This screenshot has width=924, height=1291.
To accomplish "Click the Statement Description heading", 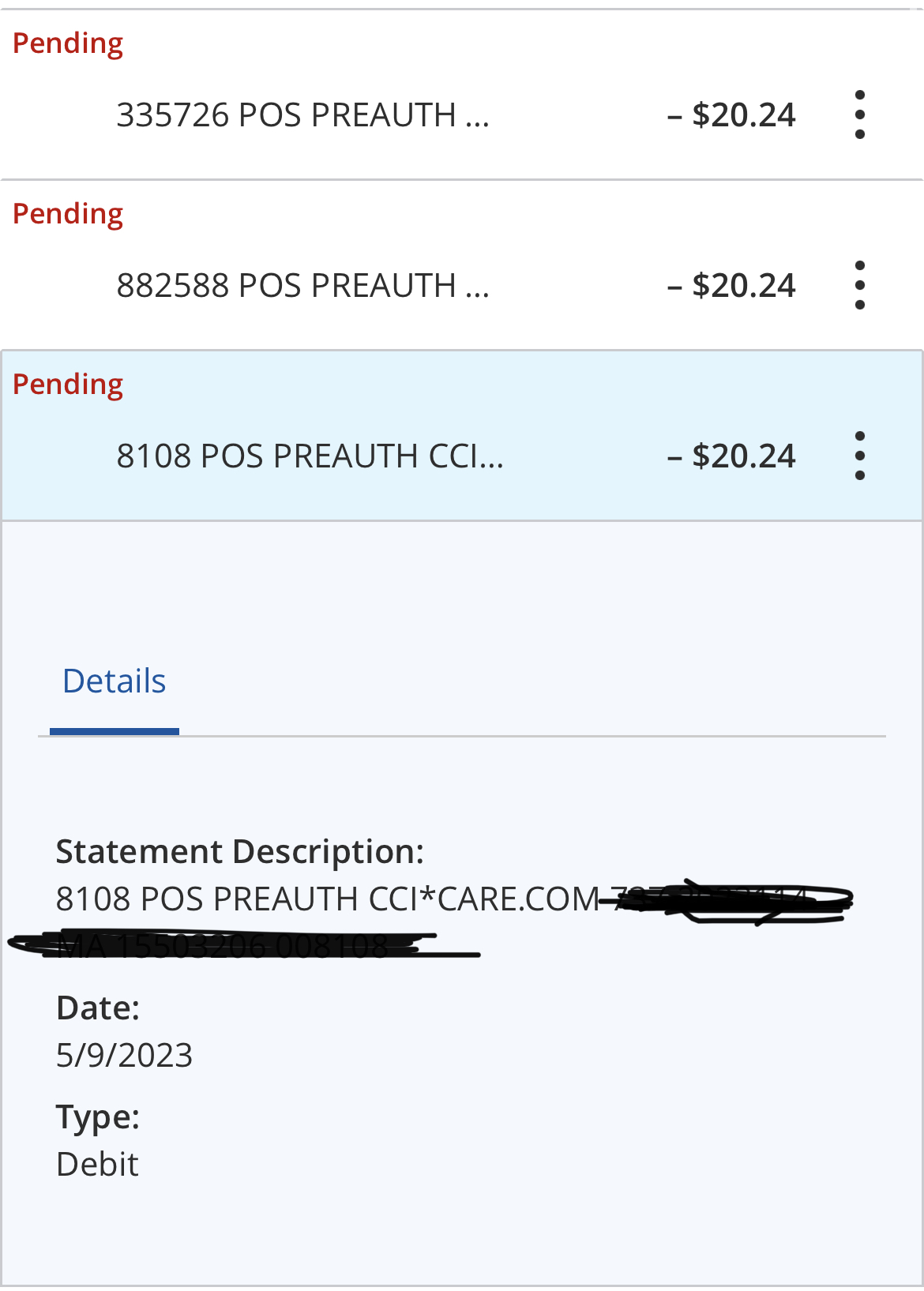I will (x=240, y=852).
